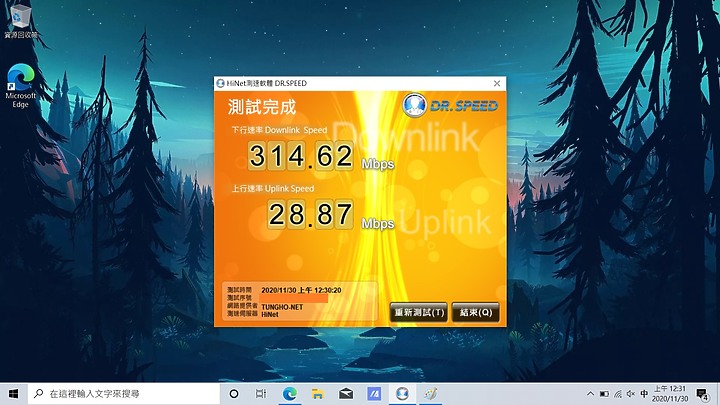The height and width of the screenshot is (405, 720).
Task: Open the Recycle Bin desktop icon
Action: pyautogui.click(x=21, y=21)
